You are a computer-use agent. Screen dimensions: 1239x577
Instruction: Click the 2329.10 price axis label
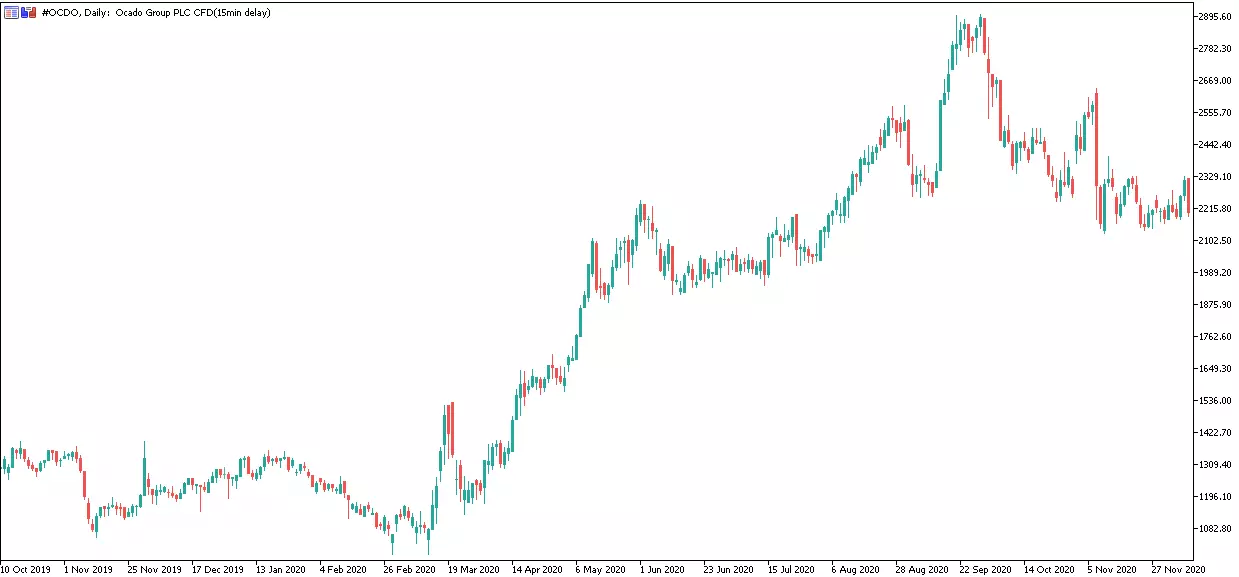click(x=1215, y=177)
